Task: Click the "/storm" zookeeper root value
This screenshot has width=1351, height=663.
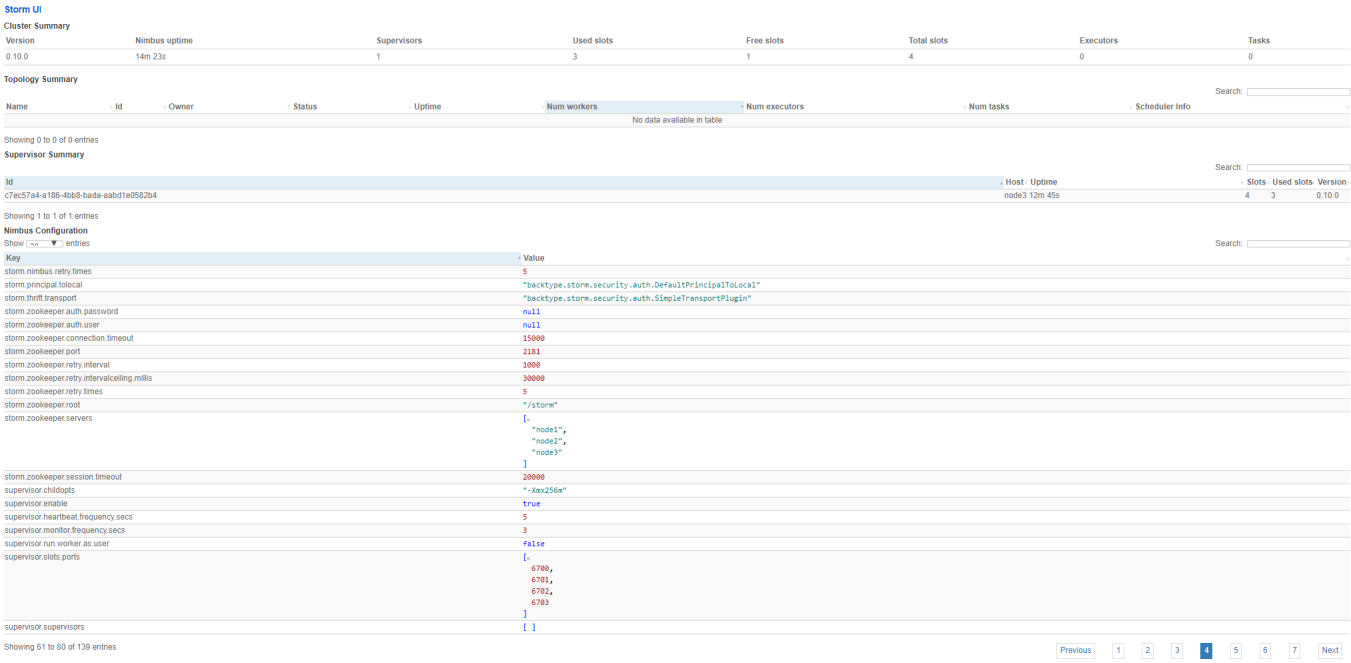Action: (x=540, y=405)
